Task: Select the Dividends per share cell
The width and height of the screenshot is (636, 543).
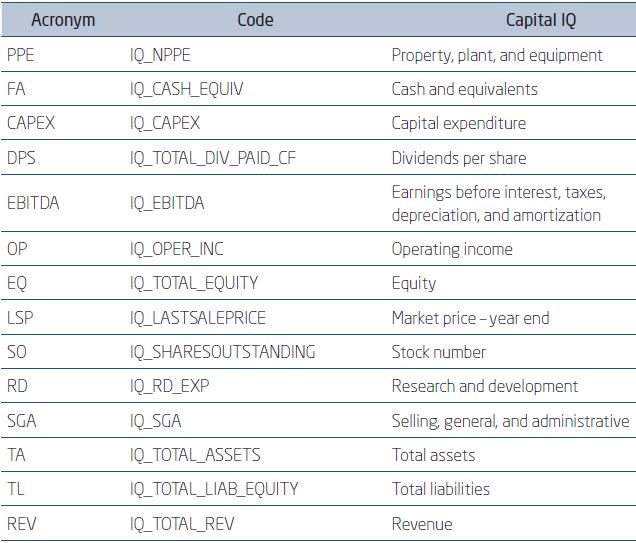Action: coord(458,158)
